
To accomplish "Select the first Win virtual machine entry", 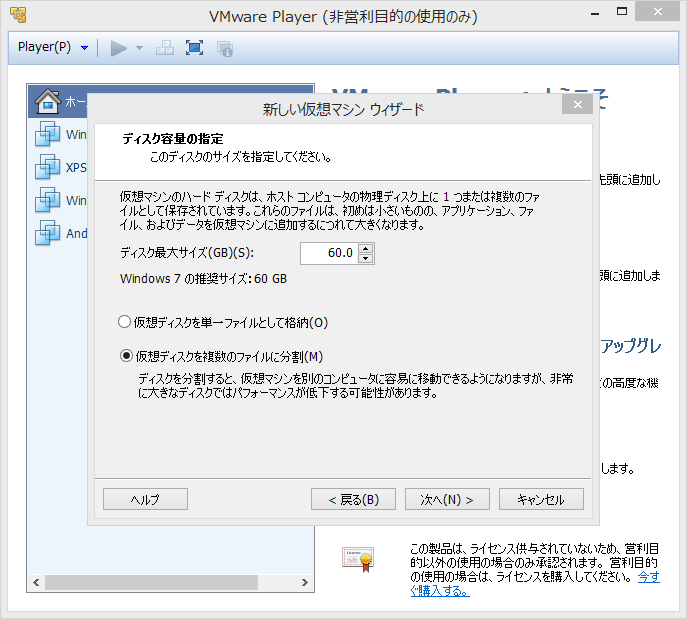I will (60, 134).
